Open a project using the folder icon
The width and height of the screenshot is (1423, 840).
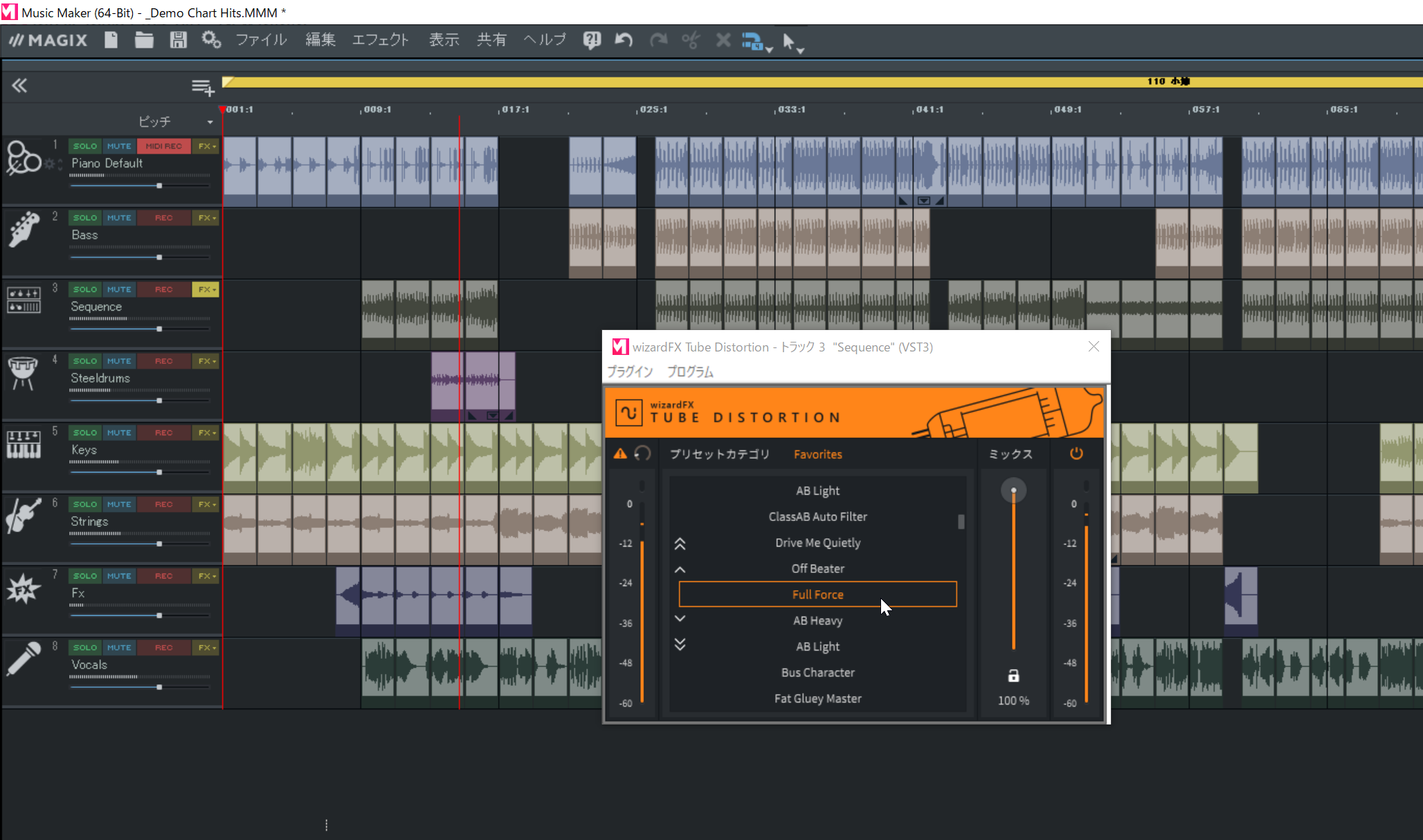tap(144, 40)
